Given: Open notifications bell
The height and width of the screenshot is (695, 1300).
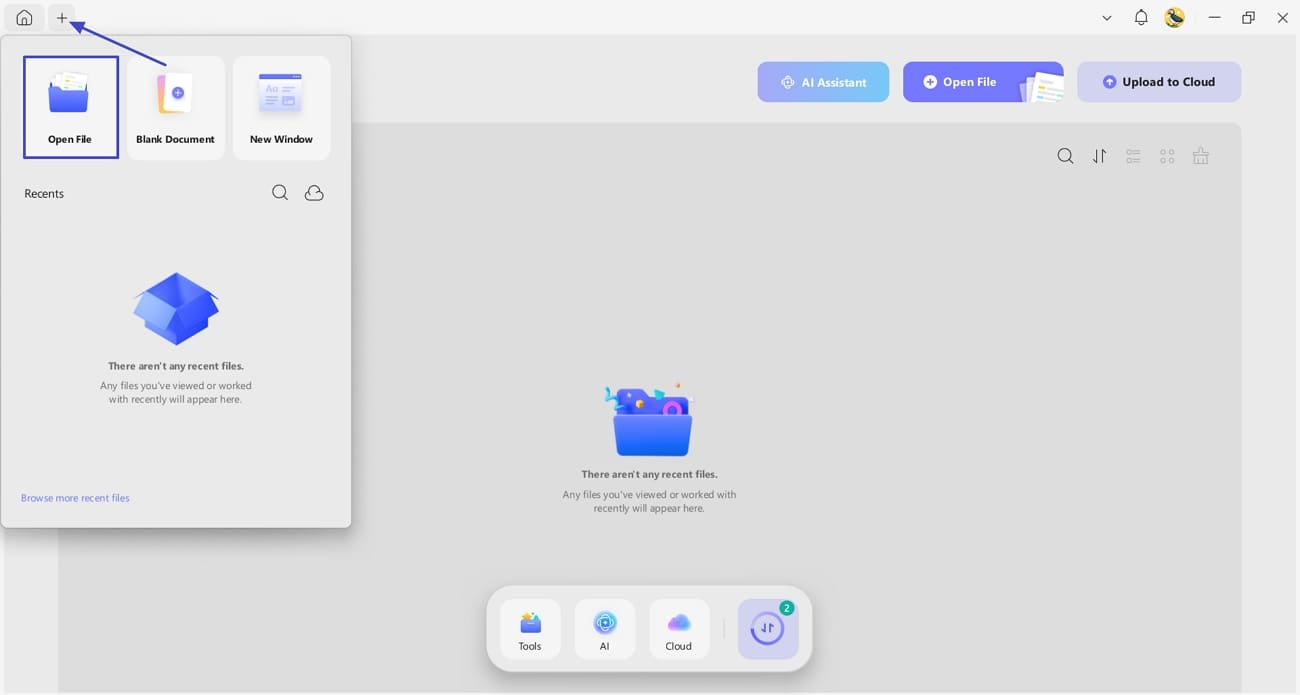Looking at the screenshot, I should [1141, 18].
